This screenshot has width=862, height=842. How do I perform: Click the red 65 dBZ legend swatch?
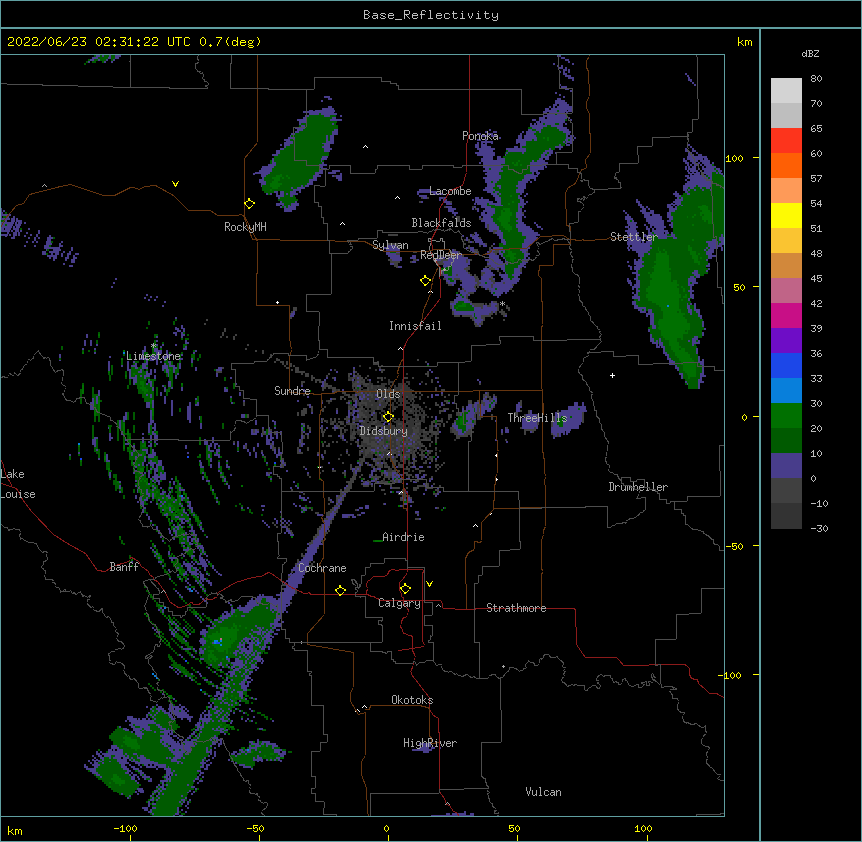[x=786, y=141]
